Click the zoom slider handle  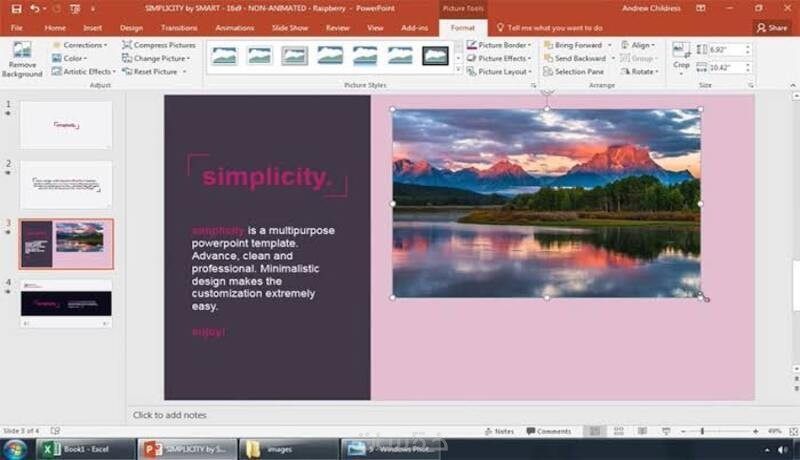tap(703, 431)
